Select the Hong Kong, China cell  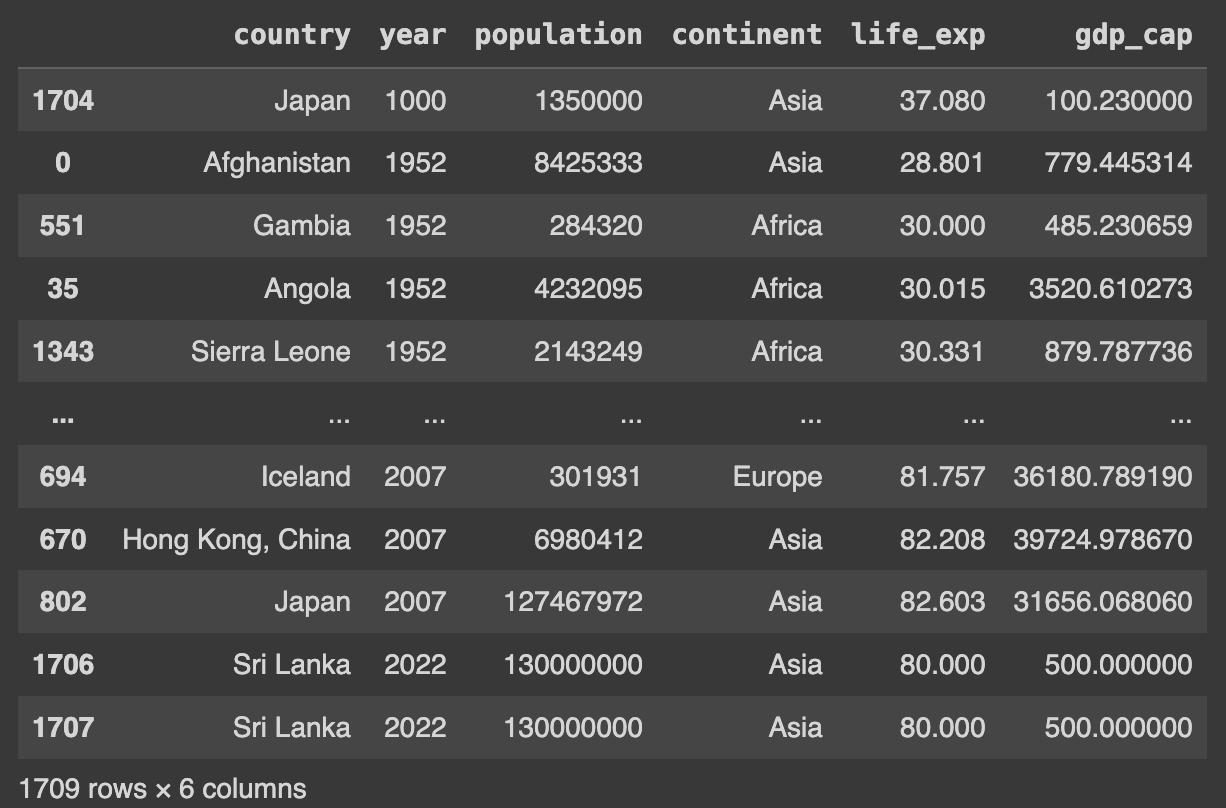[x=236, y=540]
